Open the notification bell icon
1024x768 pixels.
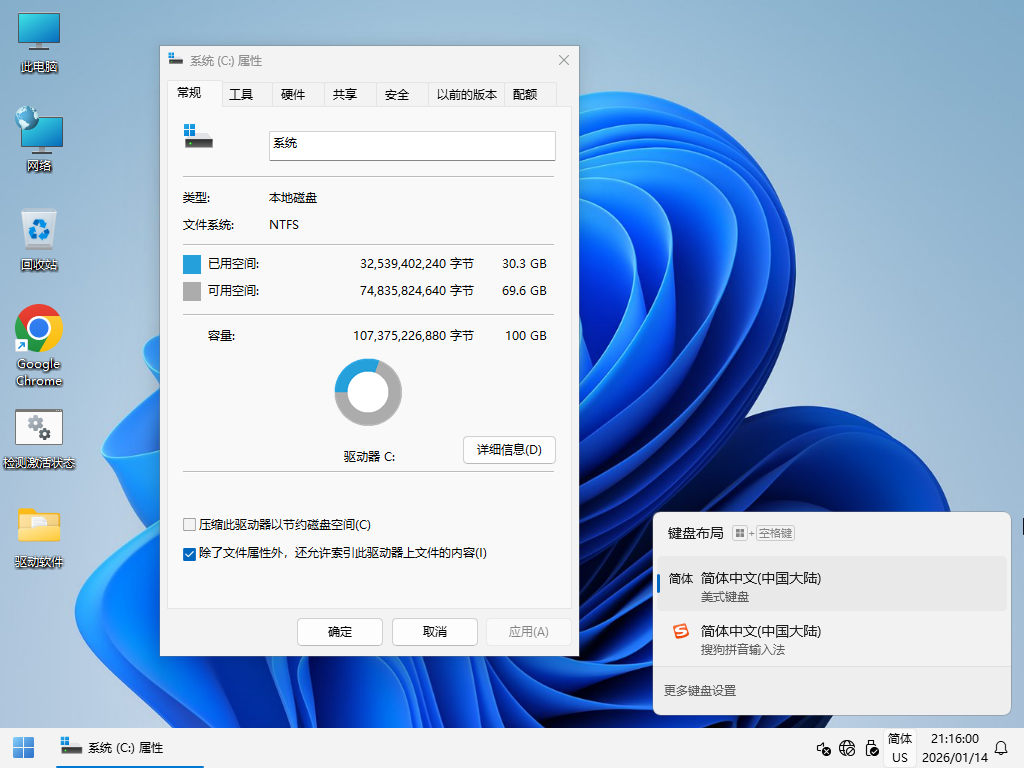coord(1000,748)
